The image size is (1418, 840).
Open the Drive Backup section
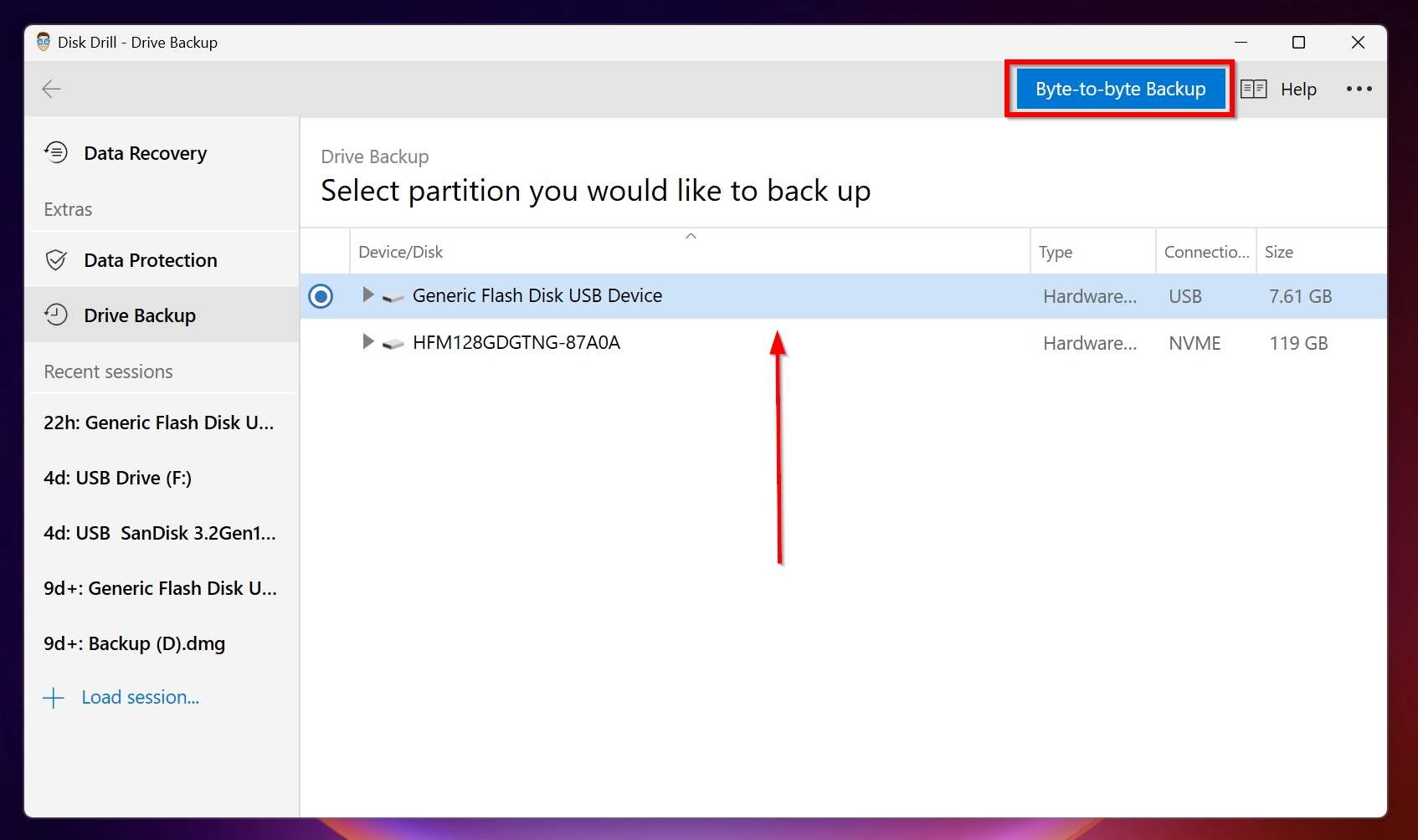(162, 315)
